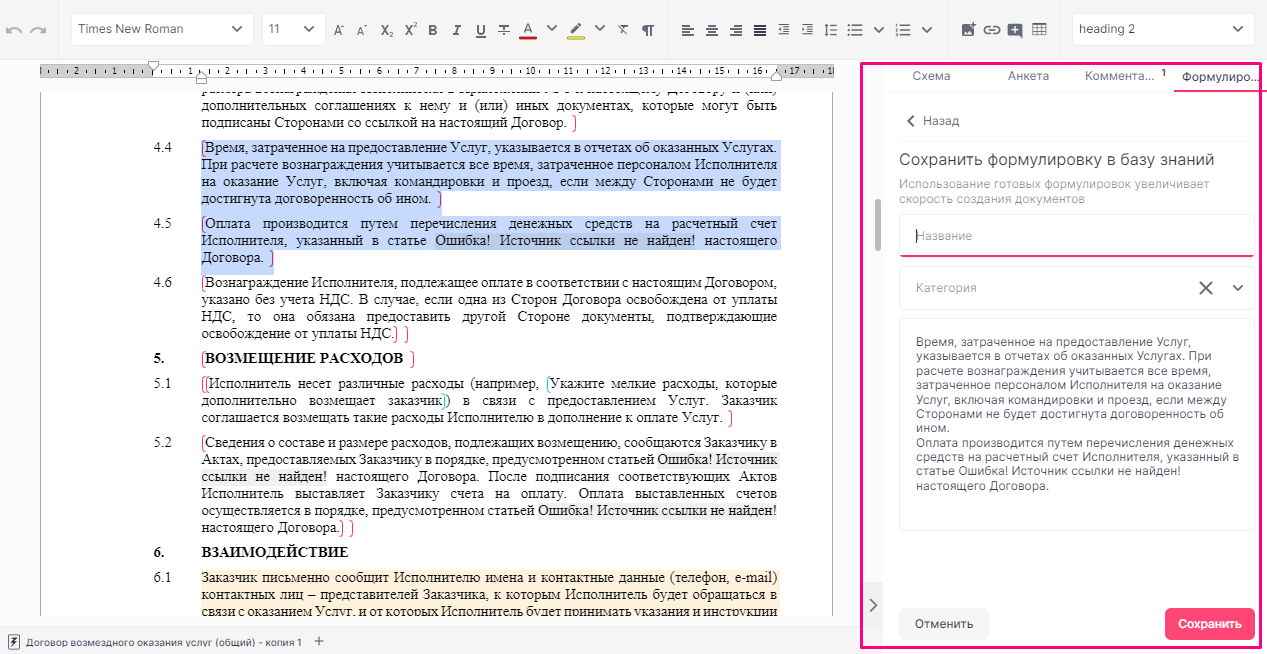The width and height of the screenshot is (1267, 654).
Task: Center-align the text
Action: 712,30
